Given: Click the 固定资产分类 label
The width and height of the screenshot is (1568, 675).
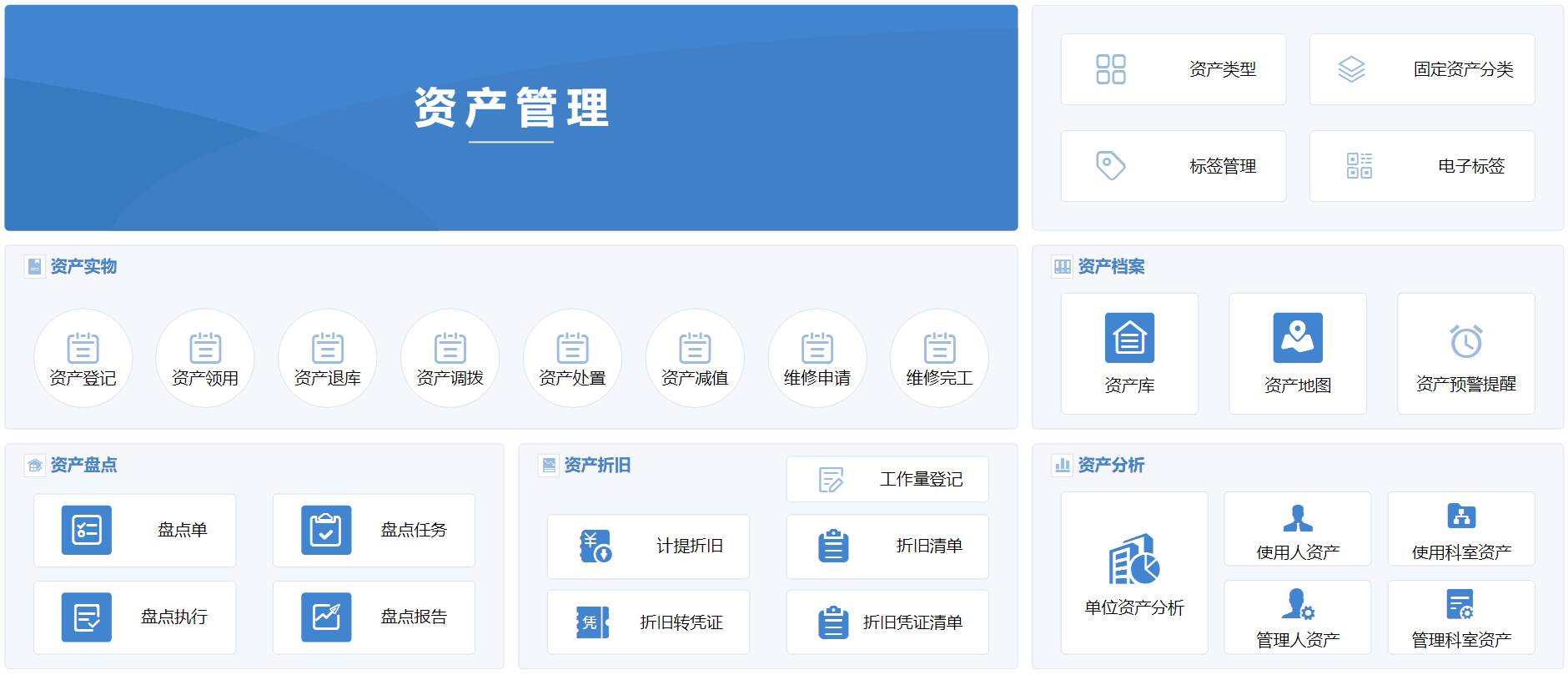Looking at the screenshot, I should (1464, 69).
